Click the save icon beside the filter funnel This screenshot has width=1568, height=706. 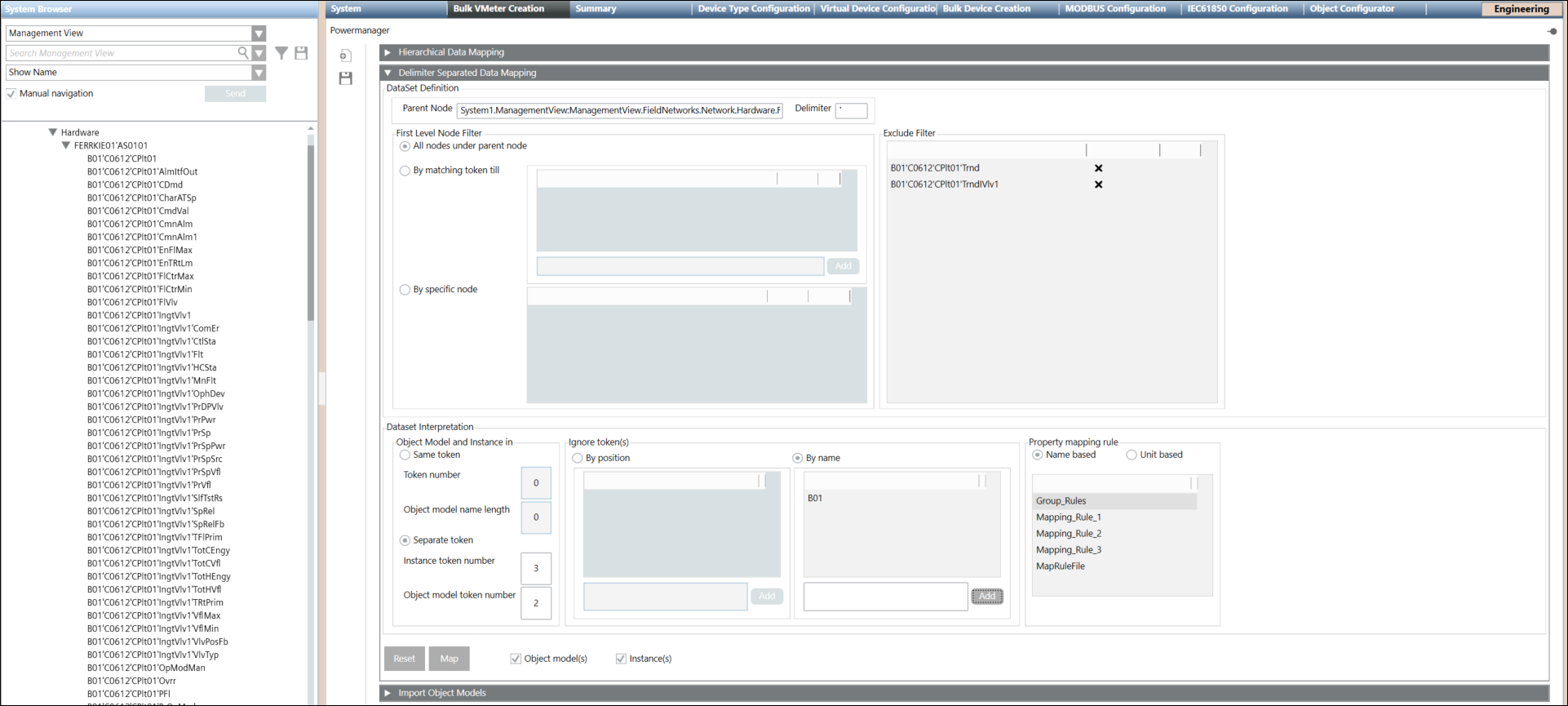301,53
